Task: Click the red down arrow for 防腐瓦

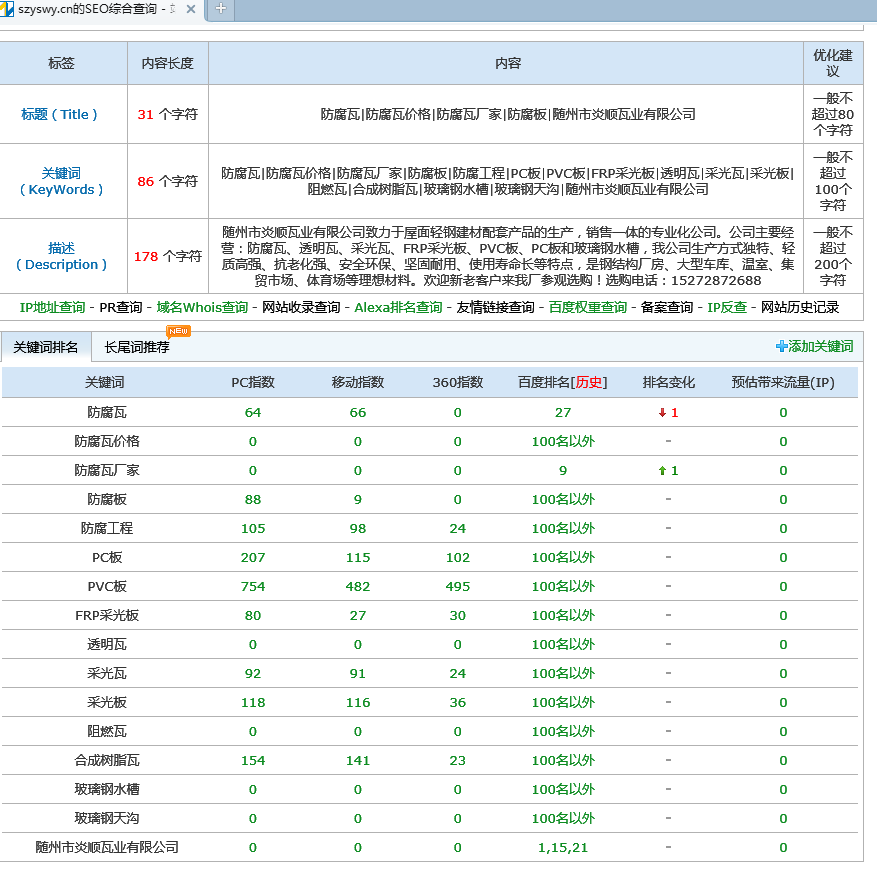Action: (x=662, y=413)
